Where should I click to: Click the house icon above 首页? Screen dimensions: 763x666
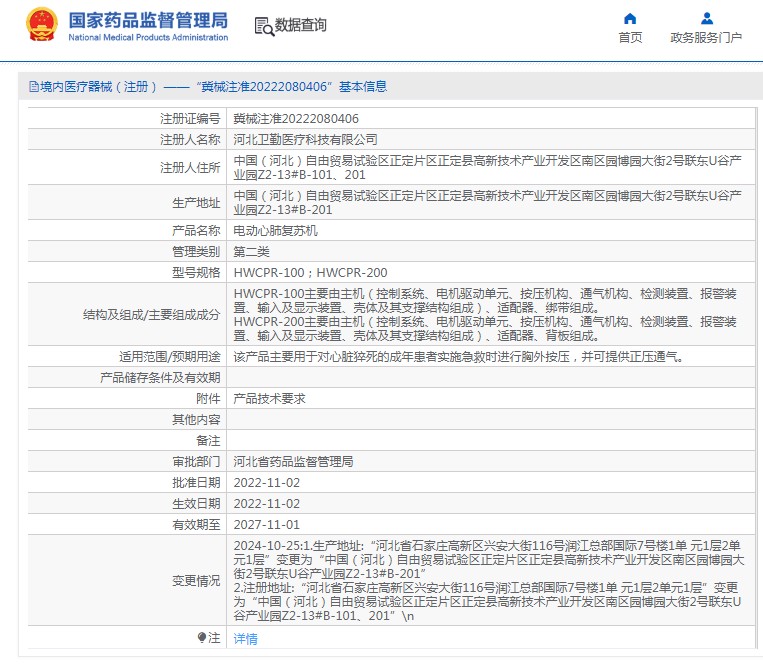[x=630, y=18]
